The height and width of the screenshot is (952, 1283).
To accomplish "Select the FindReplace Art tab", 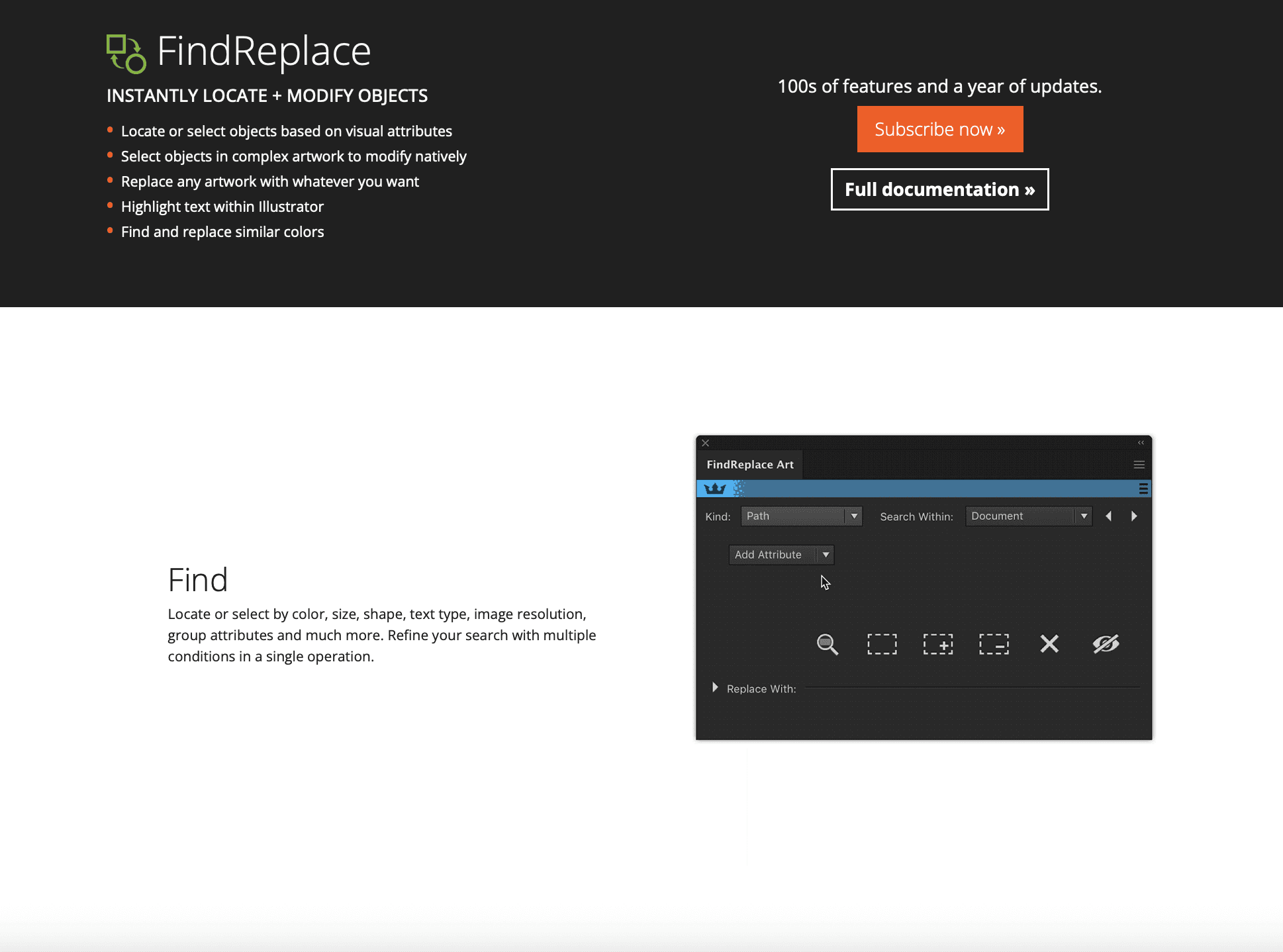I will [x=749, y=465].
